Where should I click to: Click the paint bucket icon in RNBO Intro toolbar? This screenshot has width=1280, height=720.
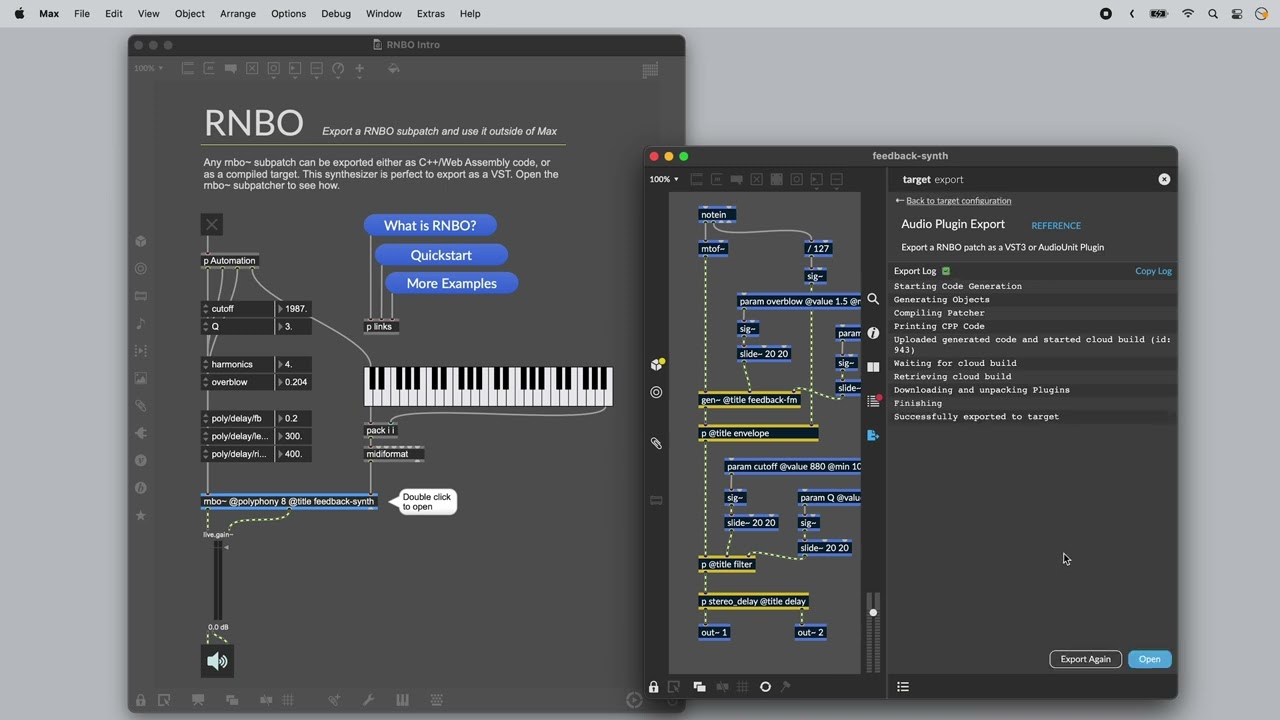click(x=393, y=69)
